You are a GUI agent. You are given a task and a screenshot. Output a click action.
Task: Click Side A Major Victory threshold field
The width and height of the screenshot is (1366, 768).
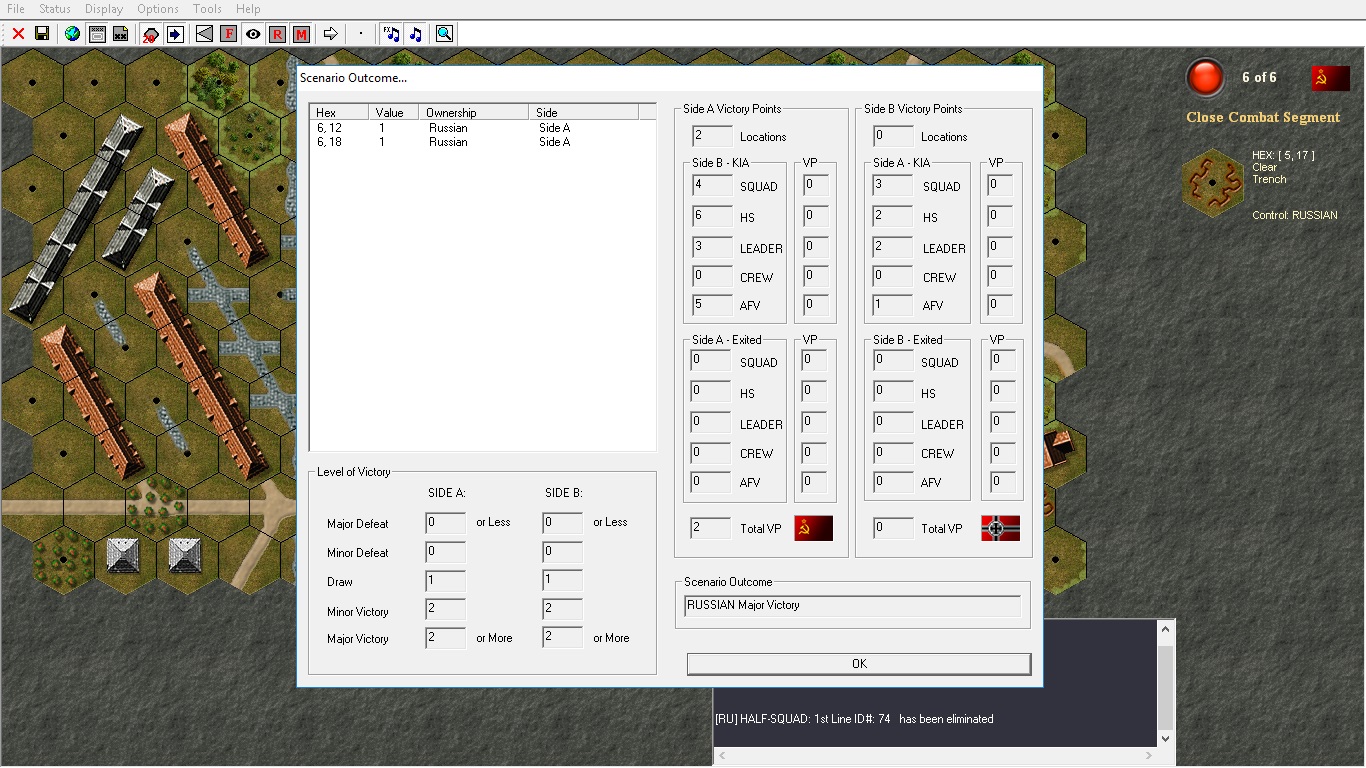coord(446,638)
